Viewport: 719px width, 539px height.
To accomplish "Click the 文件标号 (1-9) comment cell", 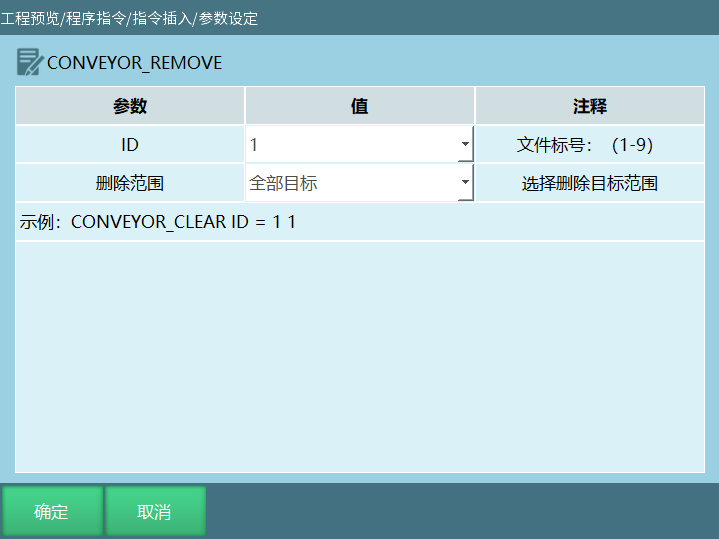I will (589, 145).
